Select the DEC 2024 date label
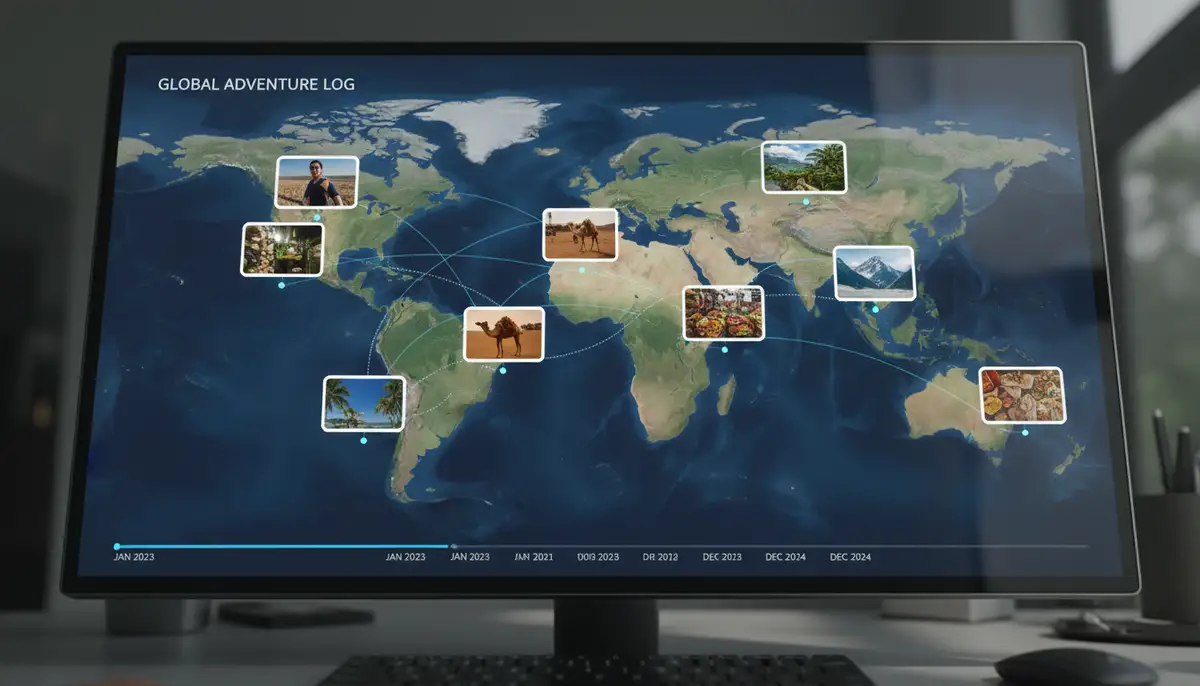Image resolution: width=1200 pixels, height=686 pixels. click(785, 557)
